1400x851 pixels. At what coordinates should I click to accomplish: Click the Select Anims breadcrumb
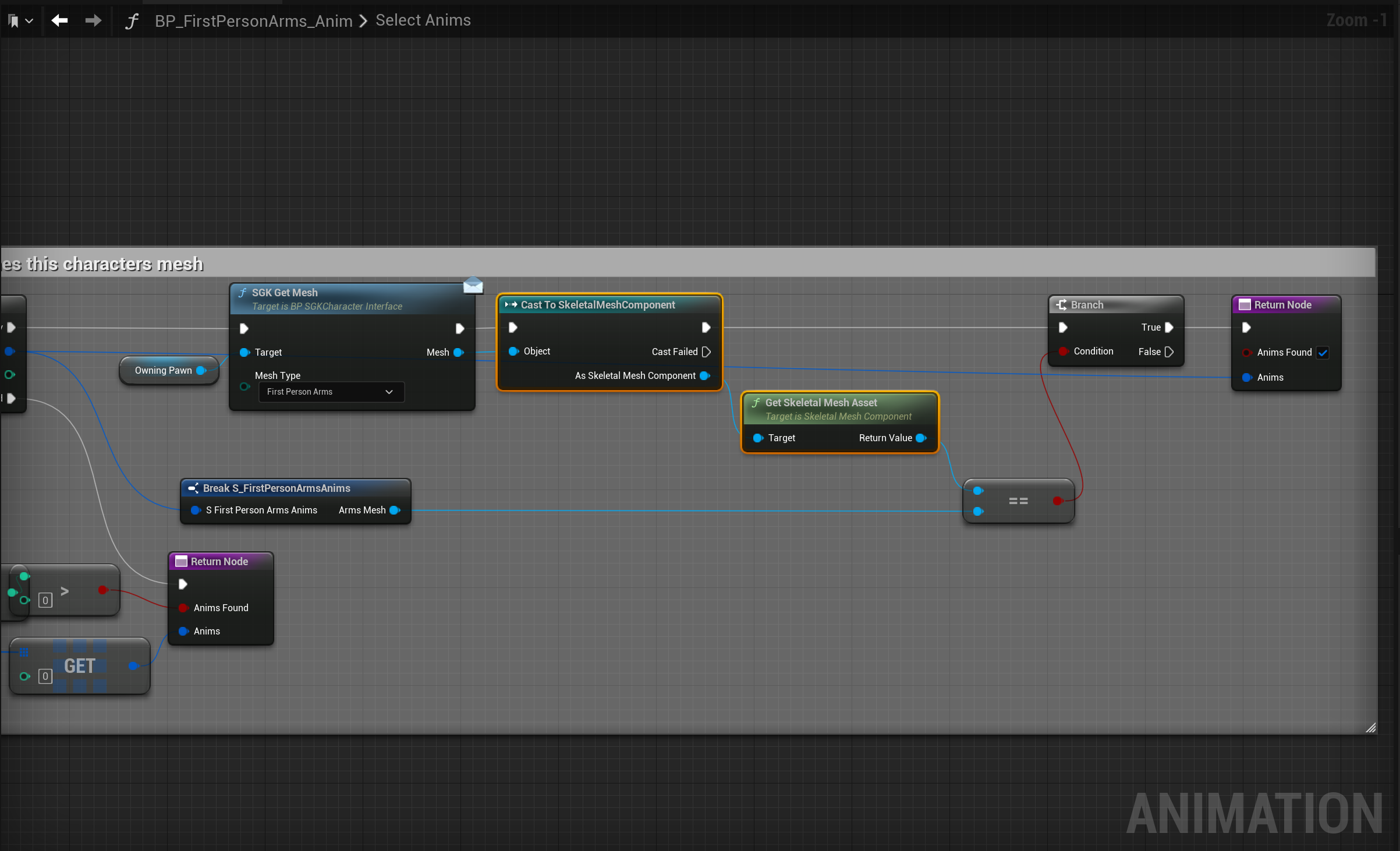[x=423, y=20]
